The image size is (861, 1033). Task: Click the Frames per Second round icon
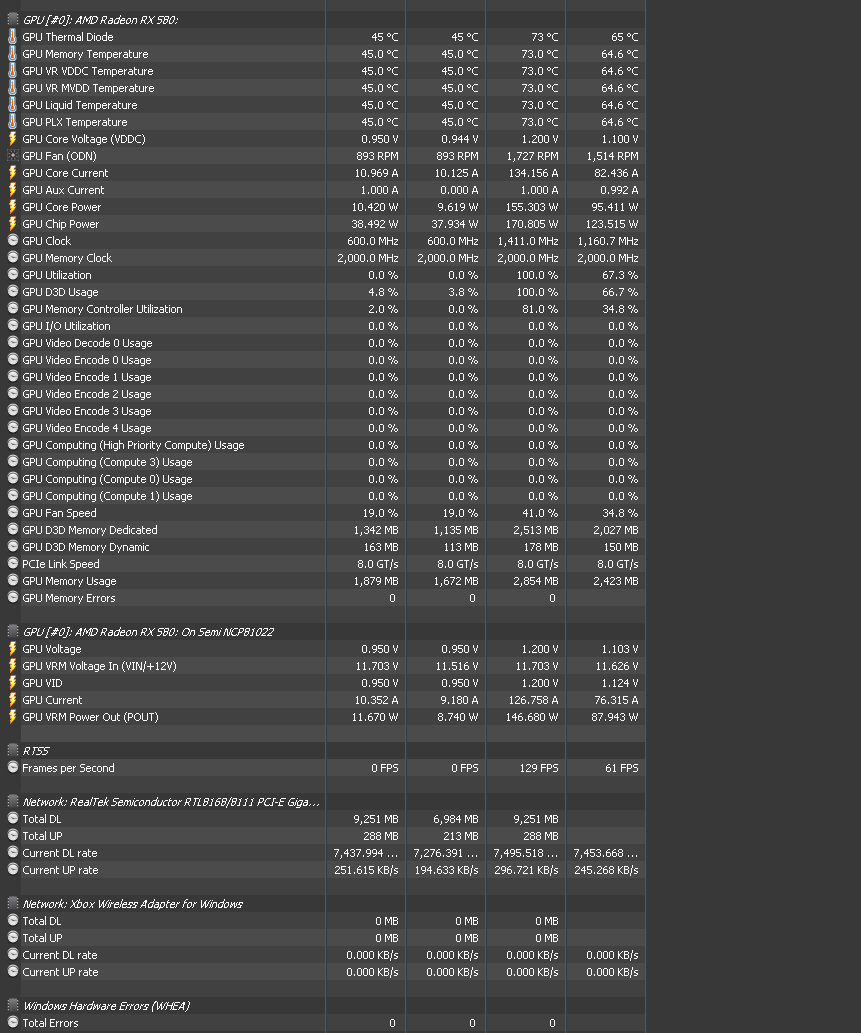[x=13, y=768]
